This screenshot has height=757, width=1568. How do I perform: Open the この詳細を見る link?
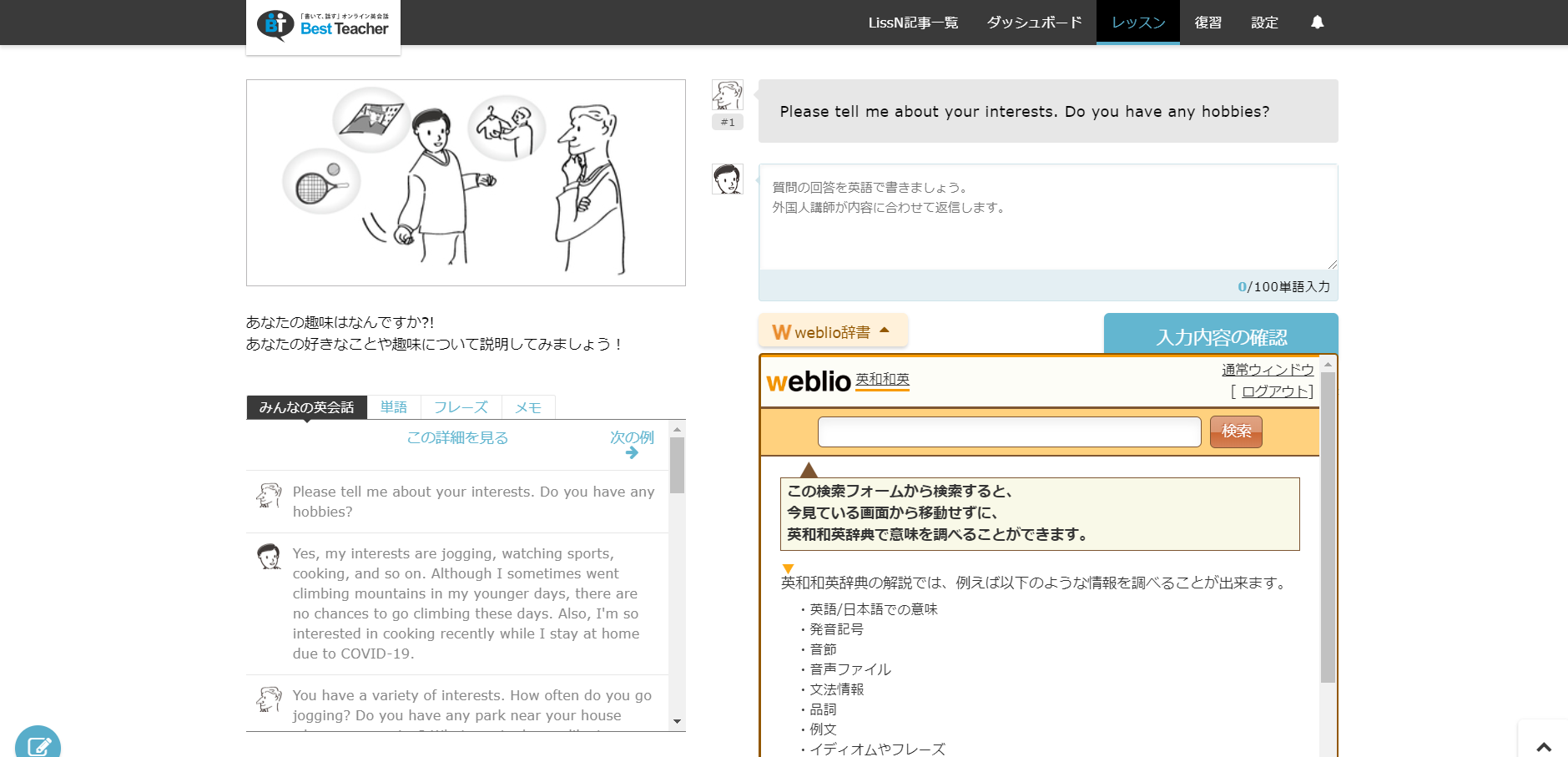457,438
